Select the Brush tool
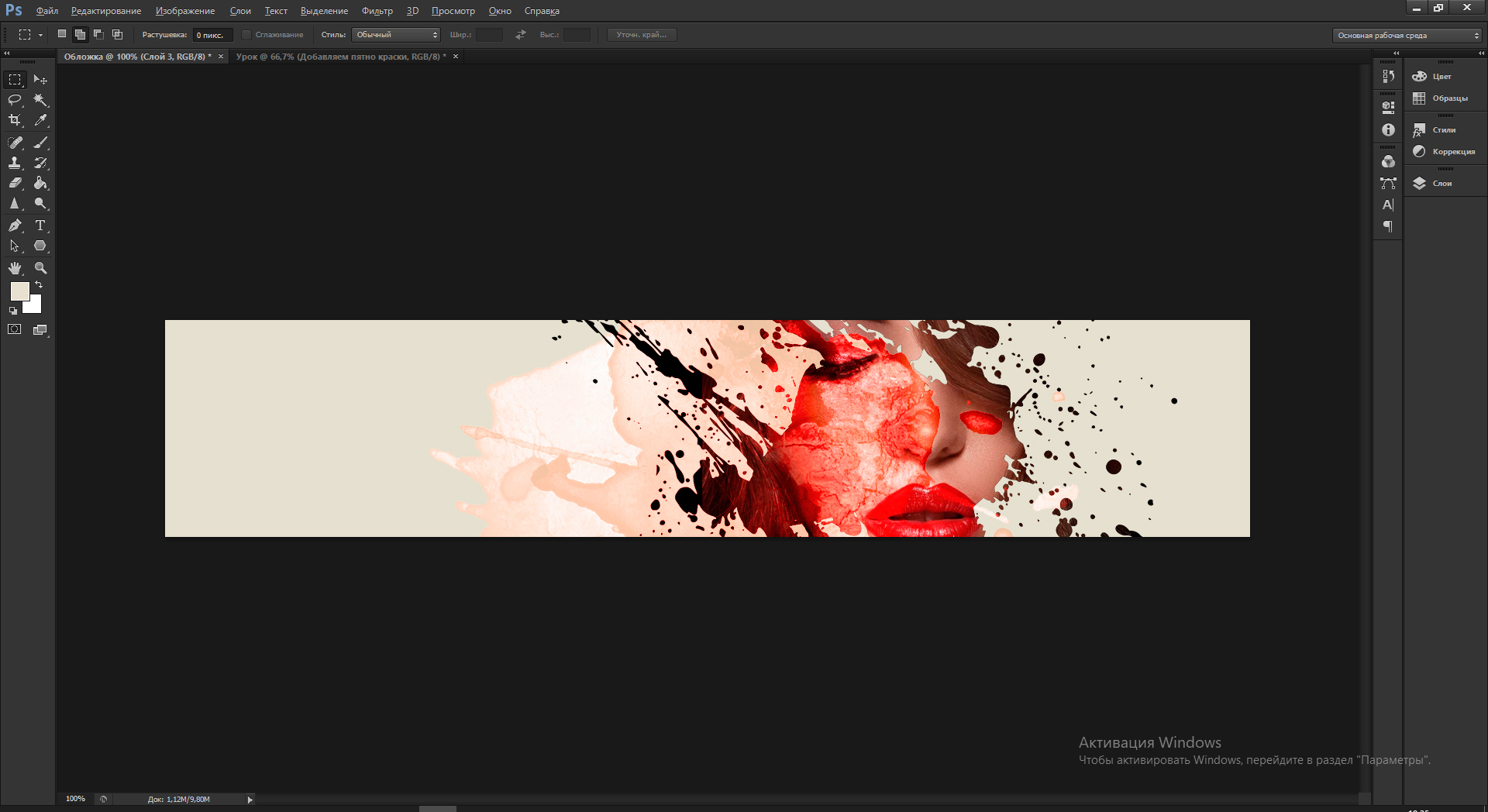The width and height of the screenshot is (1488, 812). coord(40,143)
